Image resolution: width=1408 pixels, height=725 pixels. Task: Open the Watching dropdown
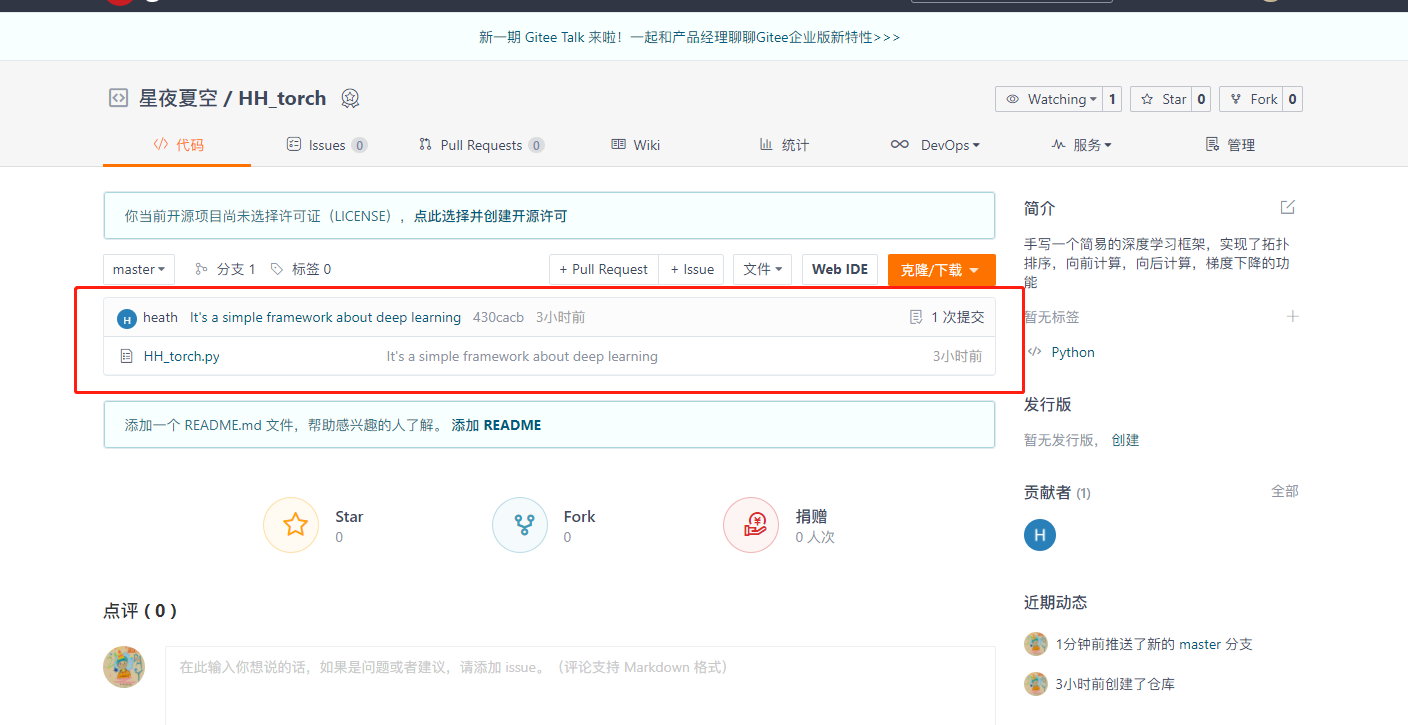(1049, 99)
